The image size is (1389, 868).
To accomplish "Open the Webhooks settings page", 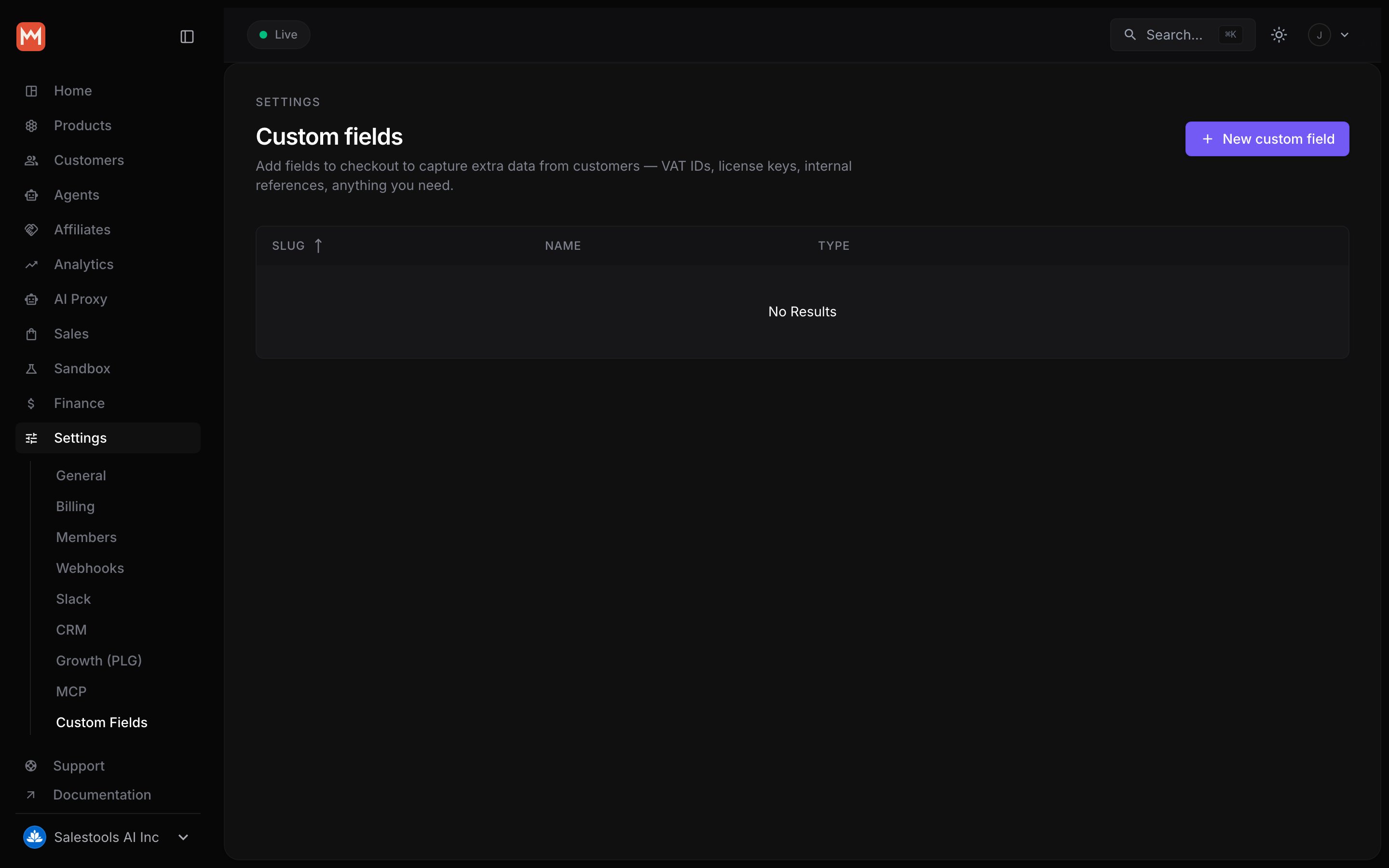I will [x=90, y=568].
